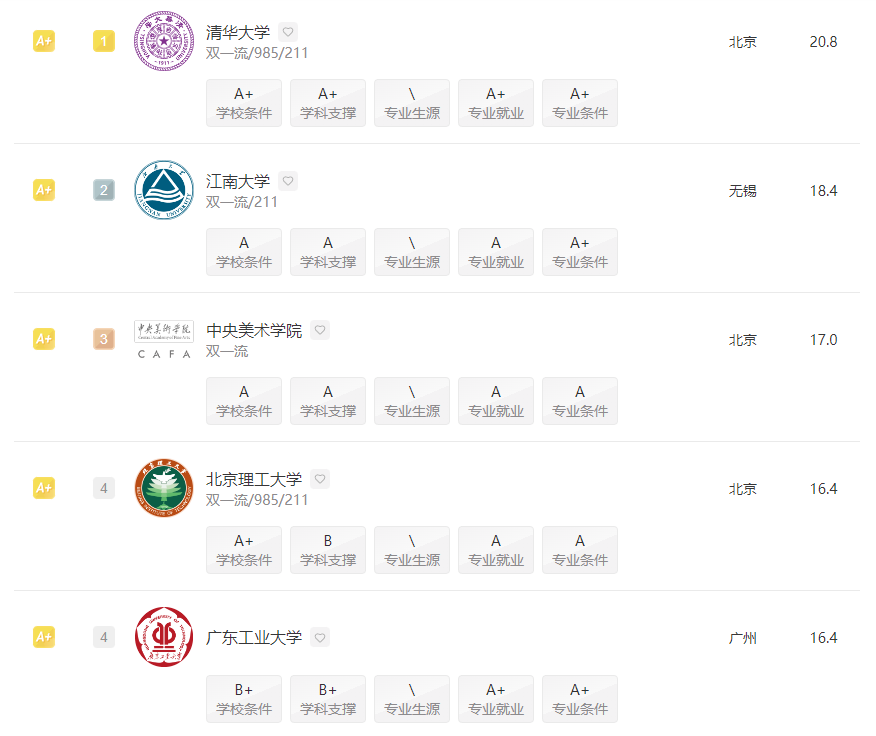876x736 pixels.
Task: Click the heart beside 广东工业大学
Action: [x=320, y=637]
